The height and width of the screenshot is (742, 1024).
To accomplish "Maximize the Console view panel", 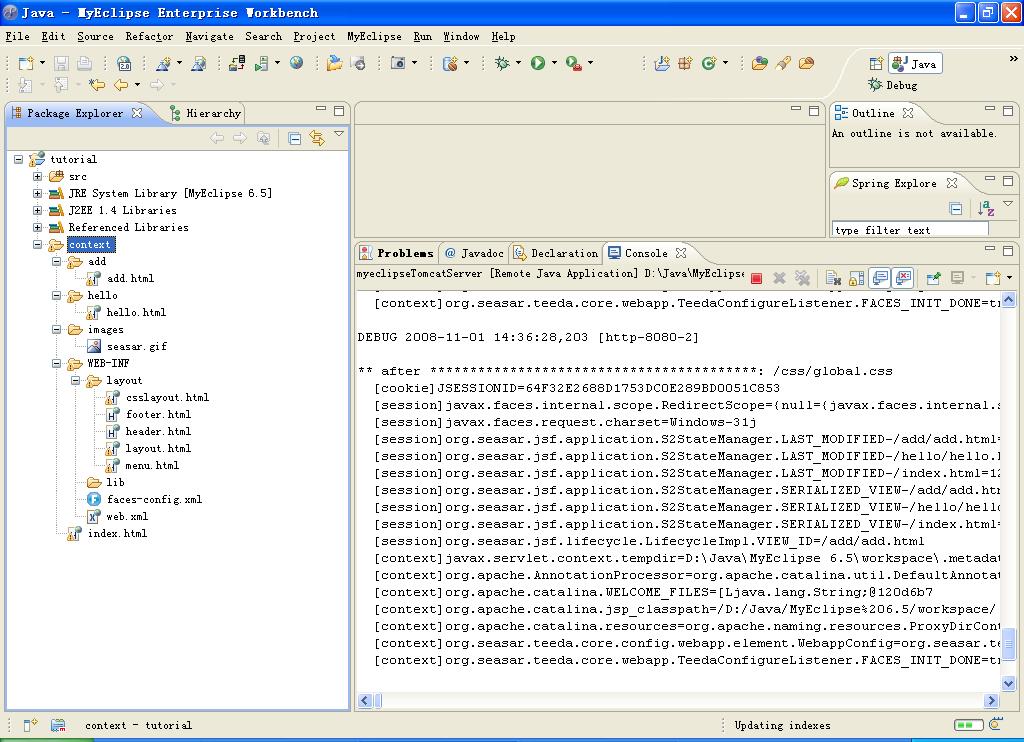I will 1008,250.
